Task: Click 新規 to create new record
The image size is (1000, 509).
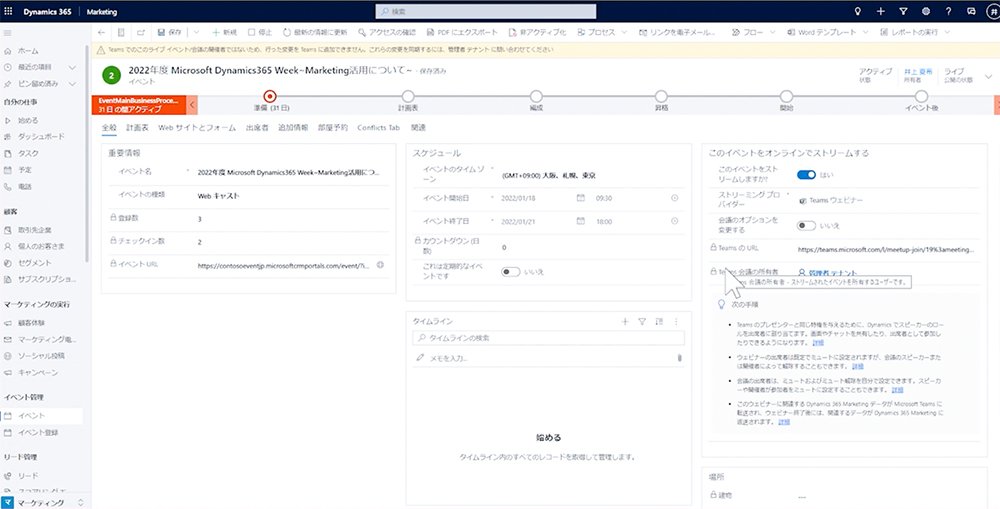Action: (x=224, y=32)
